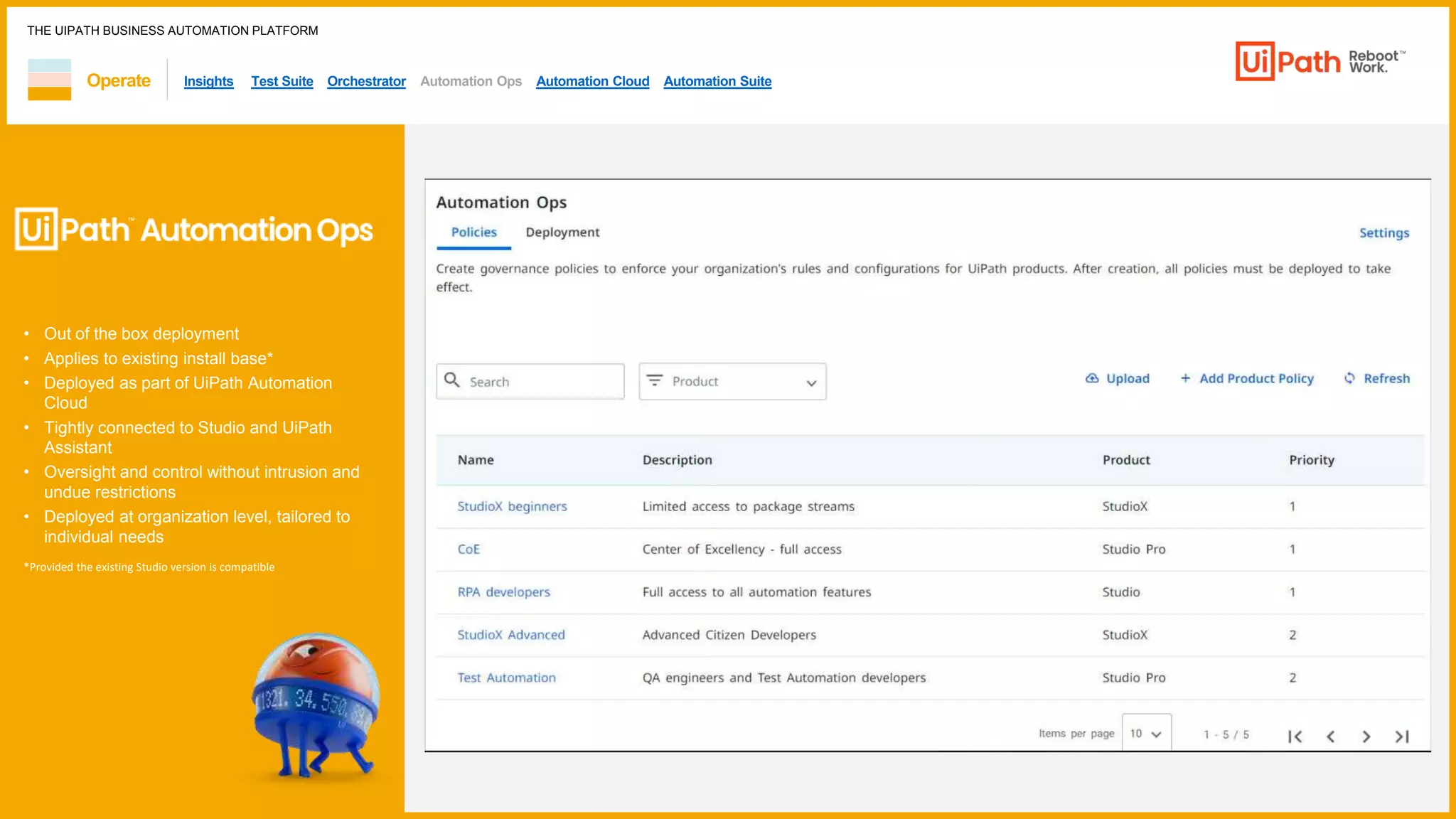Click the Upload cloud icon

tap(1092, 378)
